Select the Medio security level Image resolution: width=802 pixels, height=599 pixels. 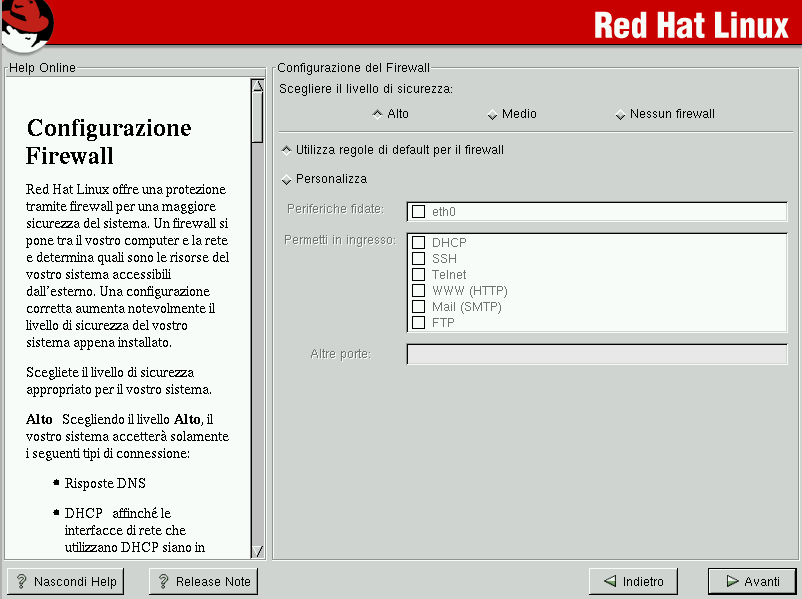click(x=493, y=114)
